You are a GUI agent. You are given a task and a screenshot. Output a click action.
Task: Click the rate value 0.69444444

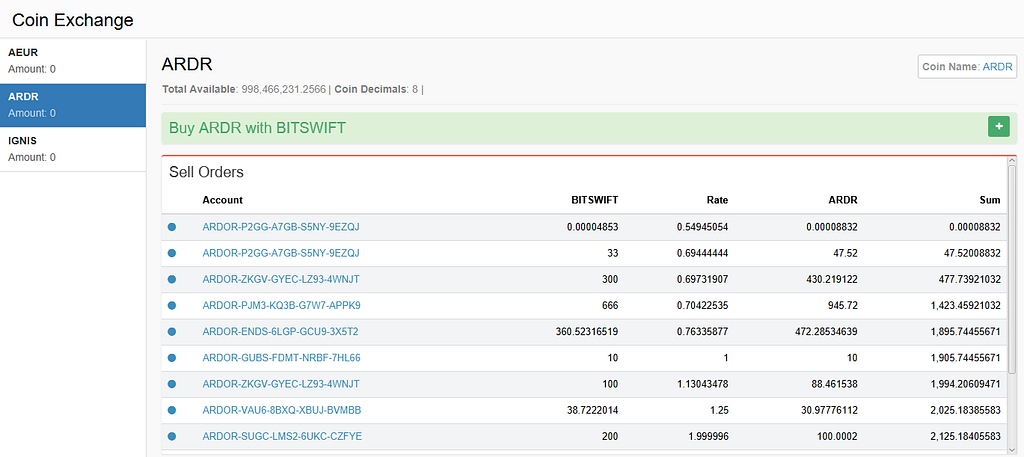pyautogui.click(x=703, y=253)
